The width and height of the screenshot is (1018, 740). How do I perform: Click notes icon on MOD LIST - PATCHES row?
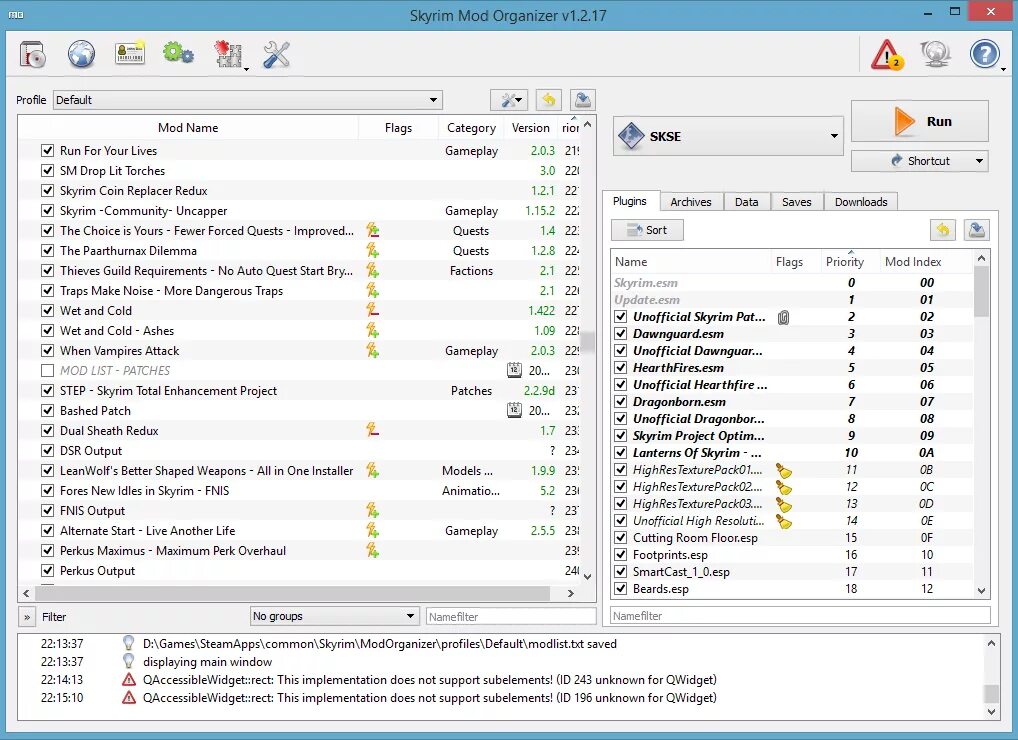[514, 370]
